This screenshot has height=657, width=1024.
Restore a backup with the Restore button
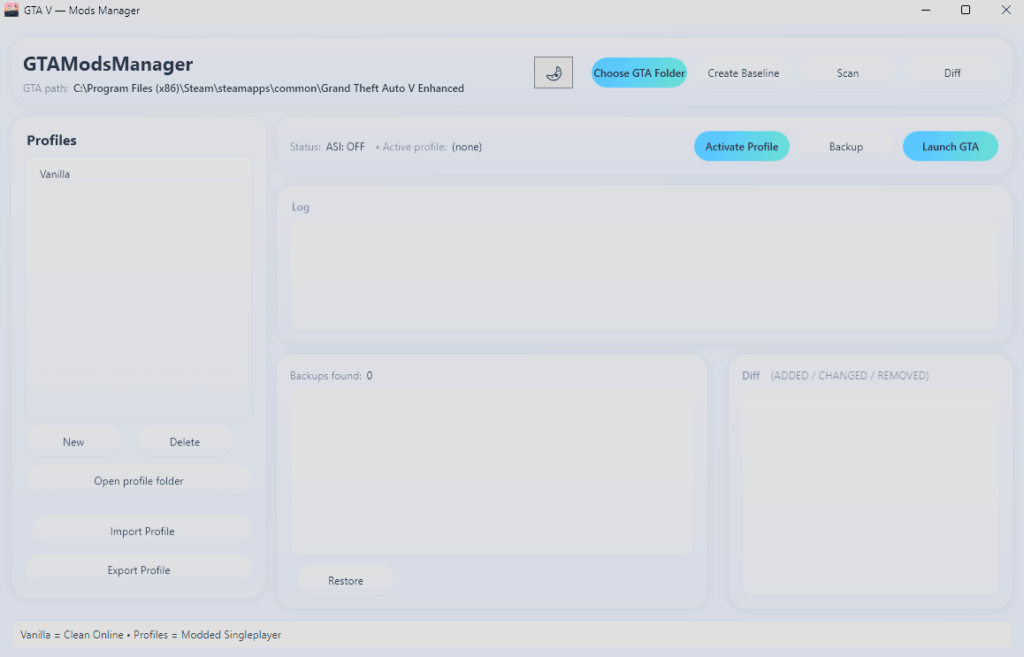click(x=345, y=581)
